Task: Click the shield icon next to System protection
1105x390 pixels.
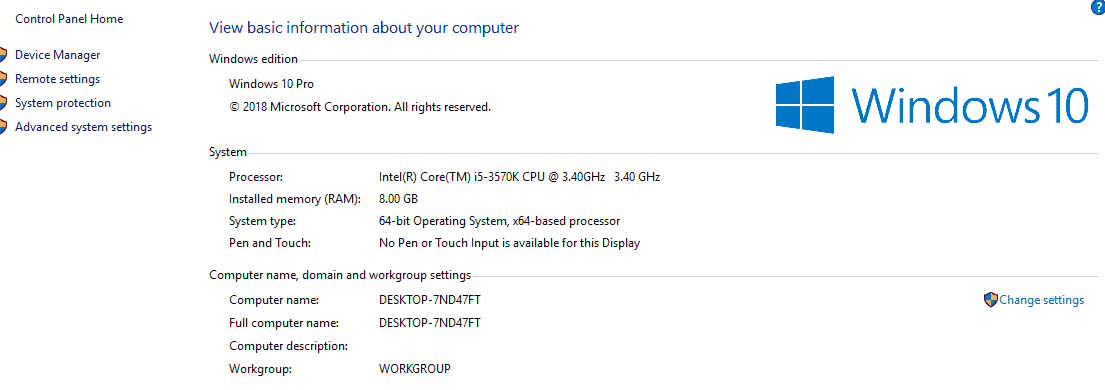Action: click(3, 103)
